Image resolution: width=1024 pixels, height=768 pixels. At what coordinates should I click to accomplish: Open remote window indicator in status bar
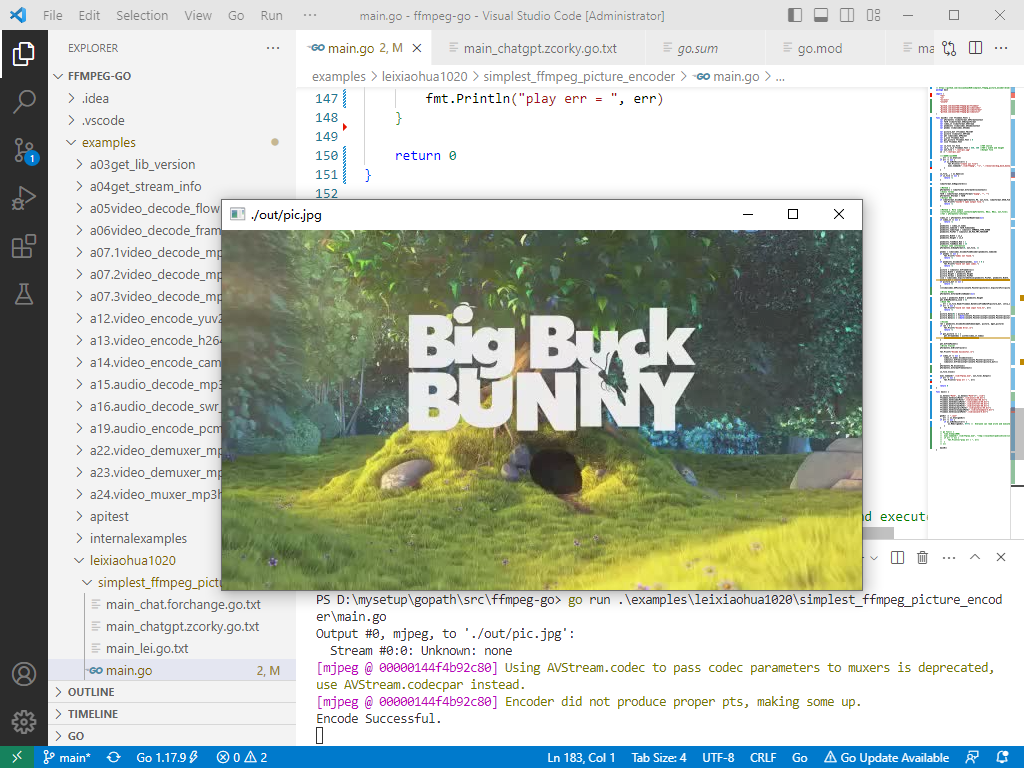(x=17, y=757)
